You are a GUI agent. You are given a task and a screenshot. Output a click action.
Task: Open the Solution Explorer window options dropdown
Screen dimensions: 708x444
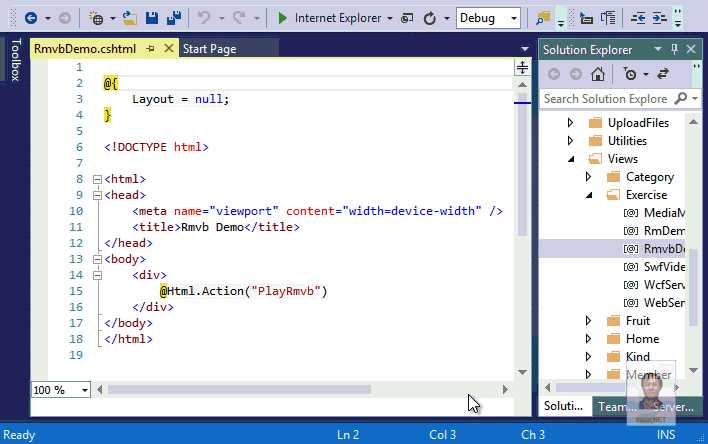click(x=657, y=49)
